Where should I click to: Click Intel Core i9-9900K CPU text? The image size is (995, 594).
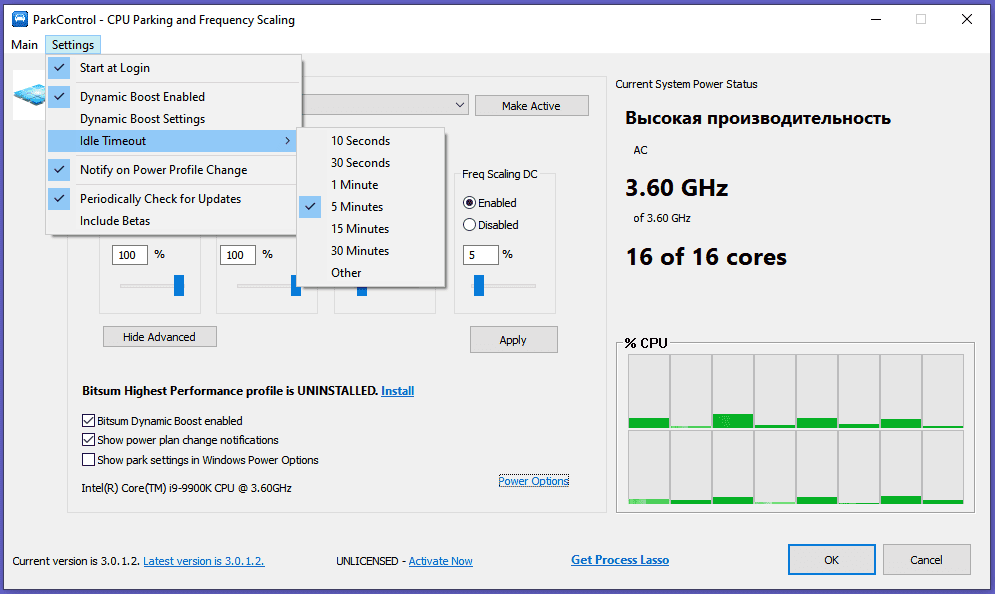pos(187,488)
